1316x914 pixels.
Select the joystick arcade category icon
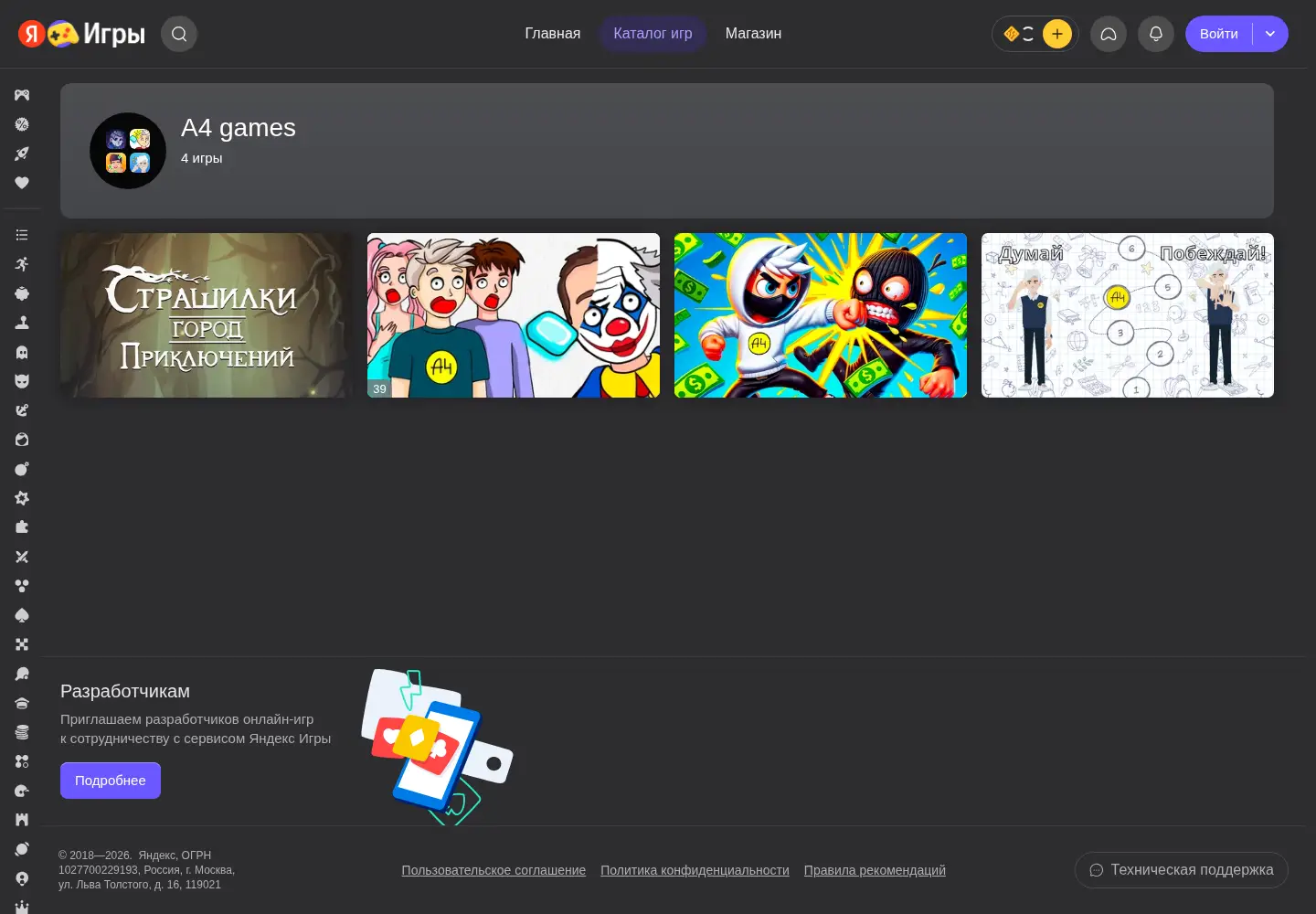click(x=22, y=323)
